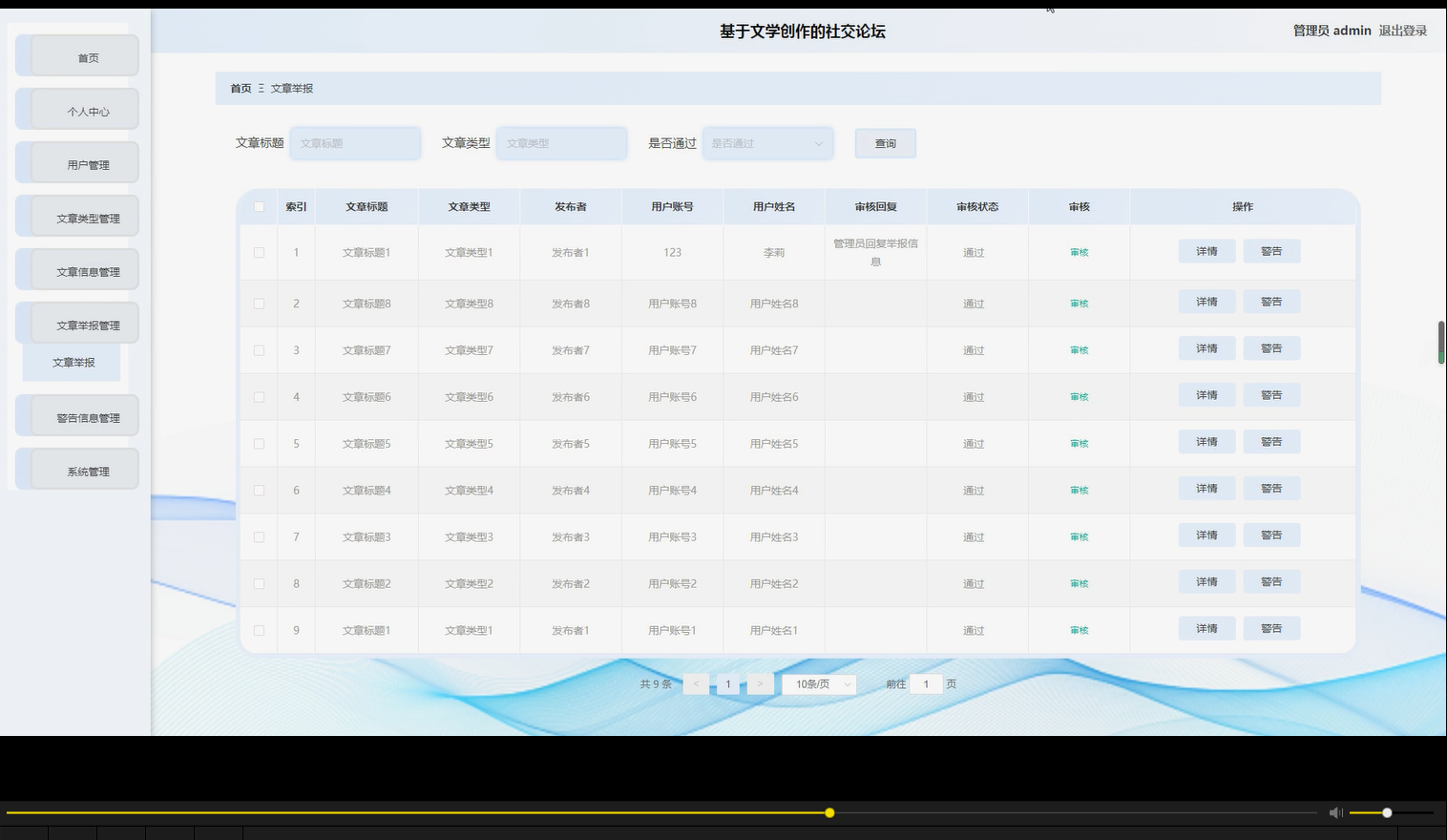This screenshot has width=1447, height=840.
Task: Mute the video player volume icon
Action: tap(1335, 812)
